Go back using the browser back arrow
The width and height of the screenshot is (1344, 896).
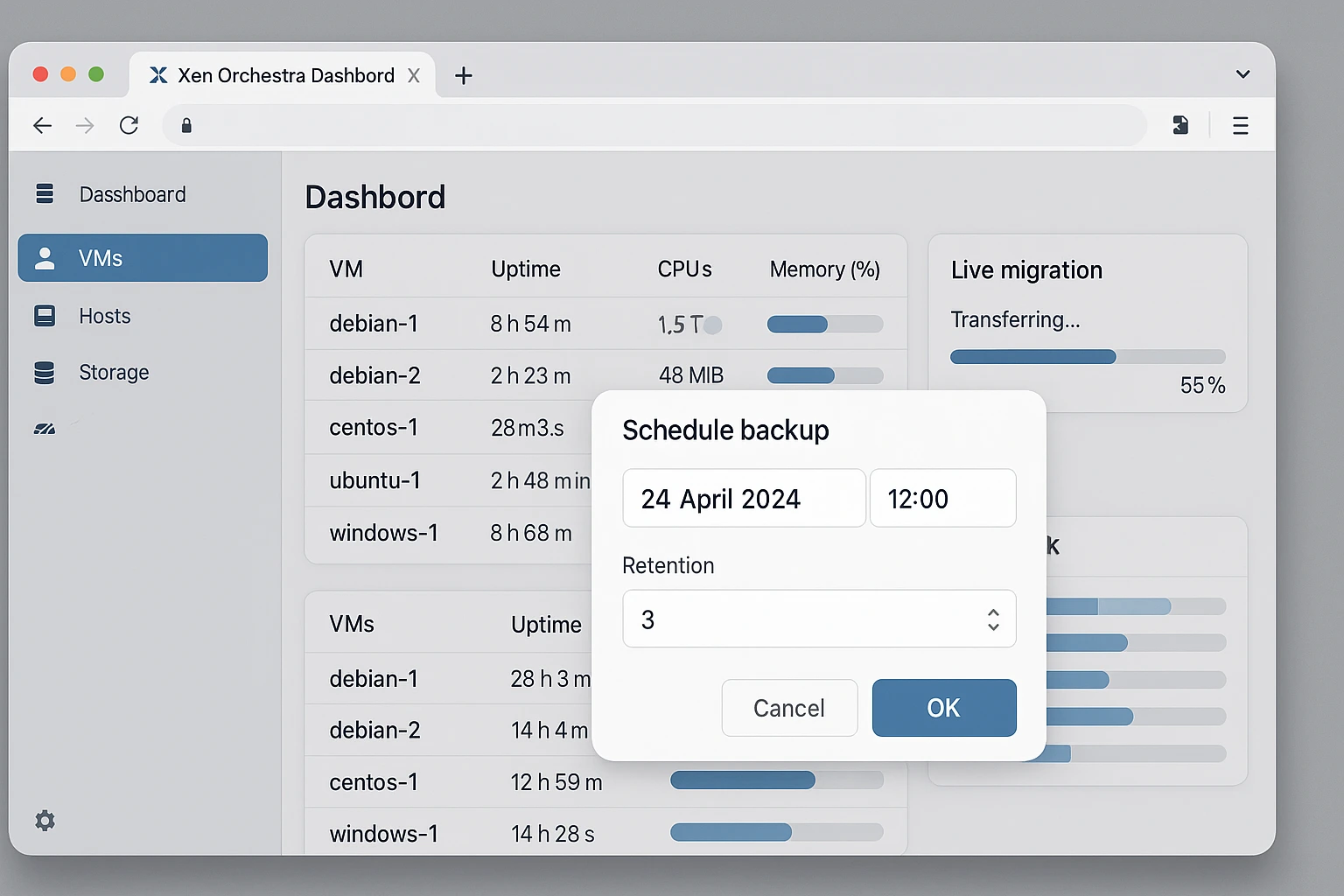pos(42,126)
